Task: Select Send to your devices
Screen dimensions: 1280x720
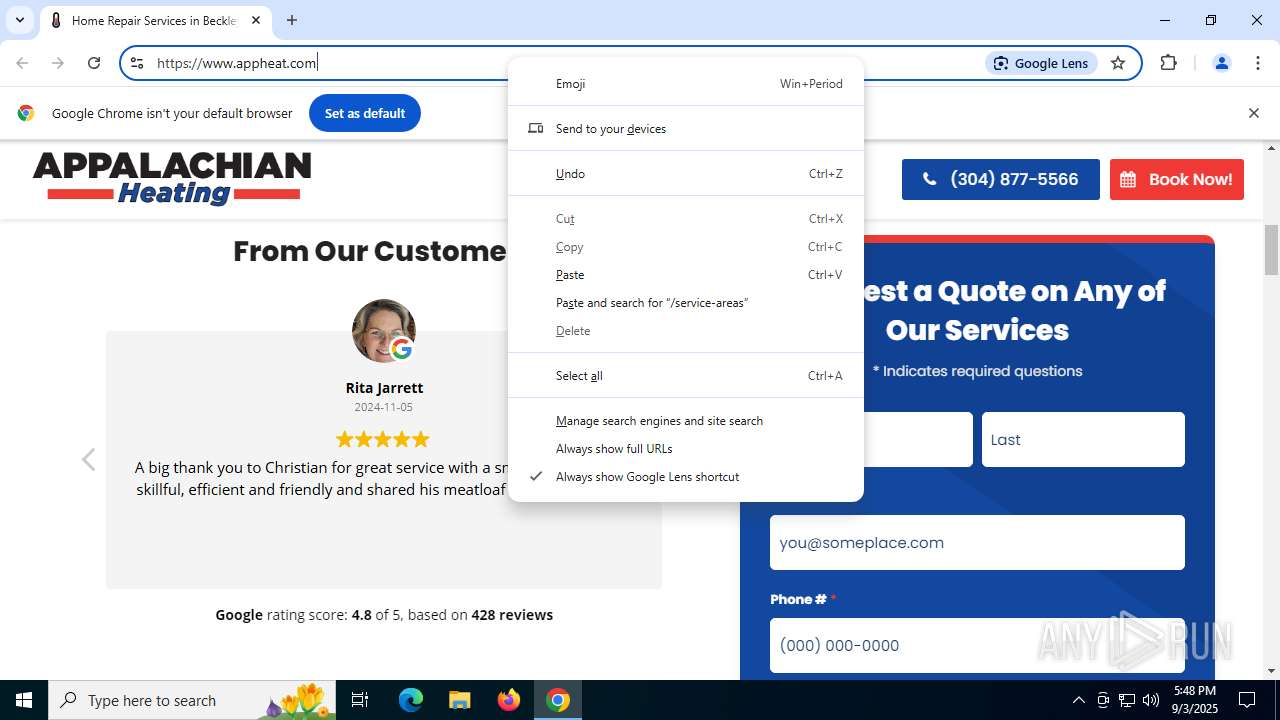Action: pos(686,129)
